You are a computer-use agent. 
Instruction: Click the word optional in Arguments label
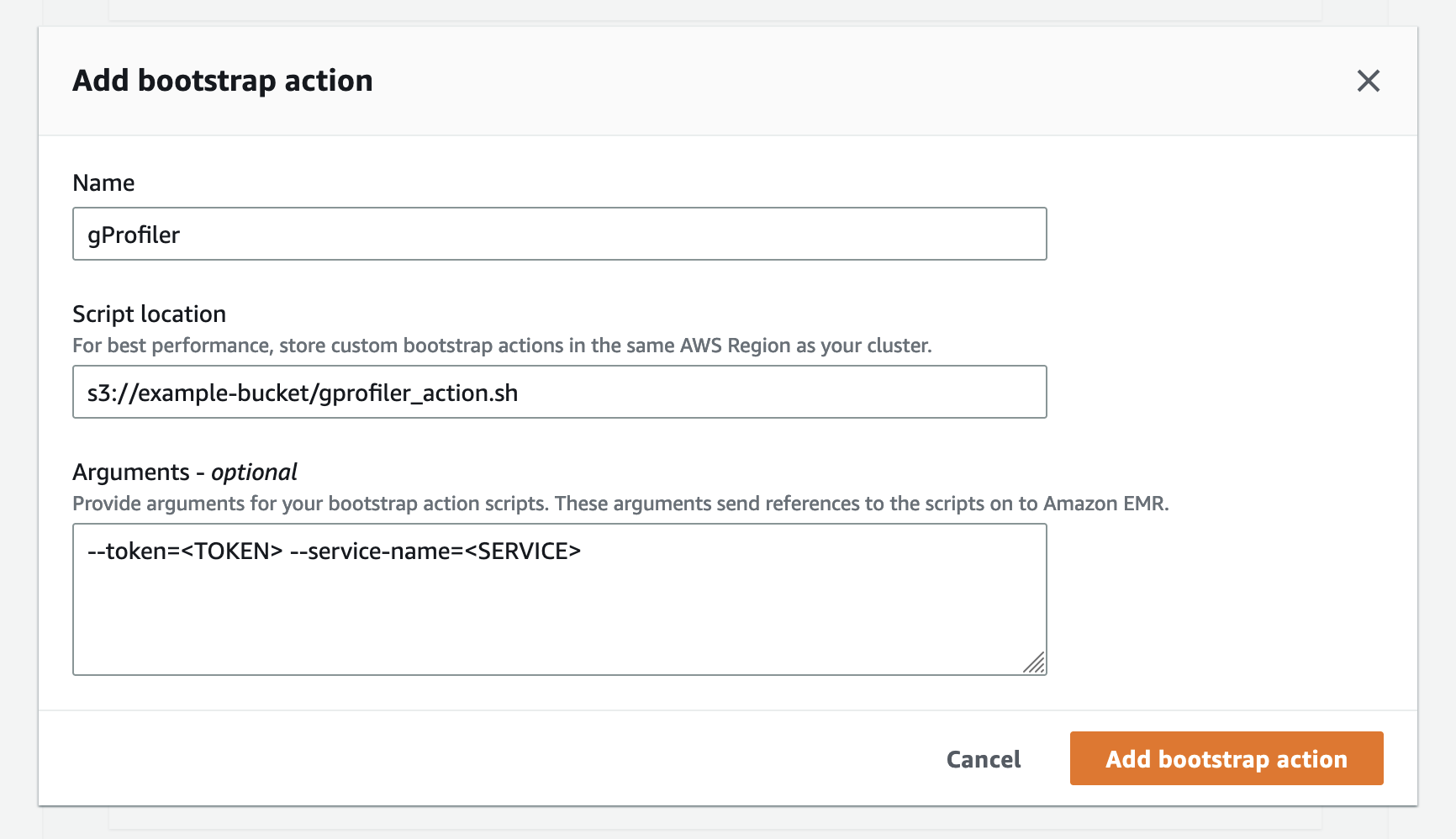tap(254, 472)
